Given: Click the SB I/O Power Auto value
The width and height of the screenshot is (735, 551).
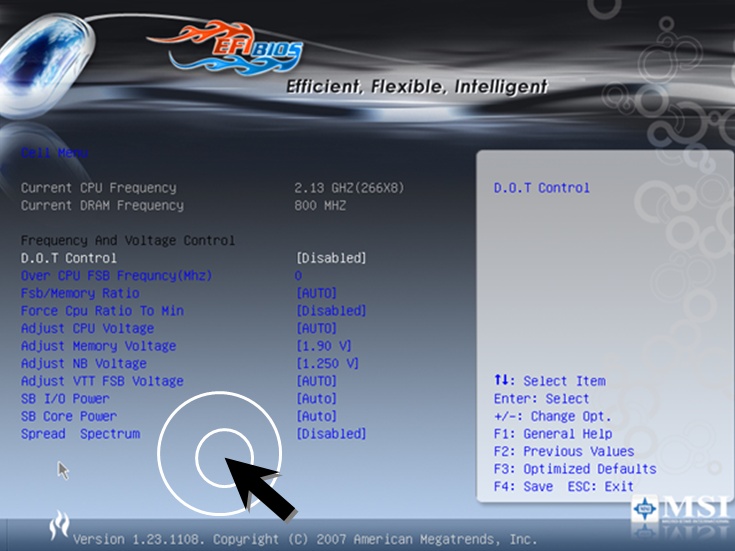Looking at the screenshot, I should (316, 399).
